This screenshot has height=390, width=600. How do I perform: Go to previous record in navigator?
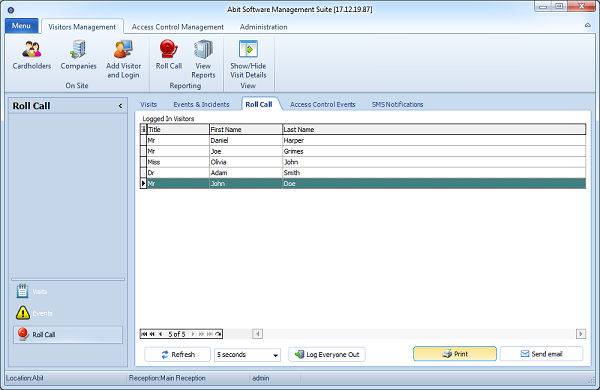tap(160, 334)
